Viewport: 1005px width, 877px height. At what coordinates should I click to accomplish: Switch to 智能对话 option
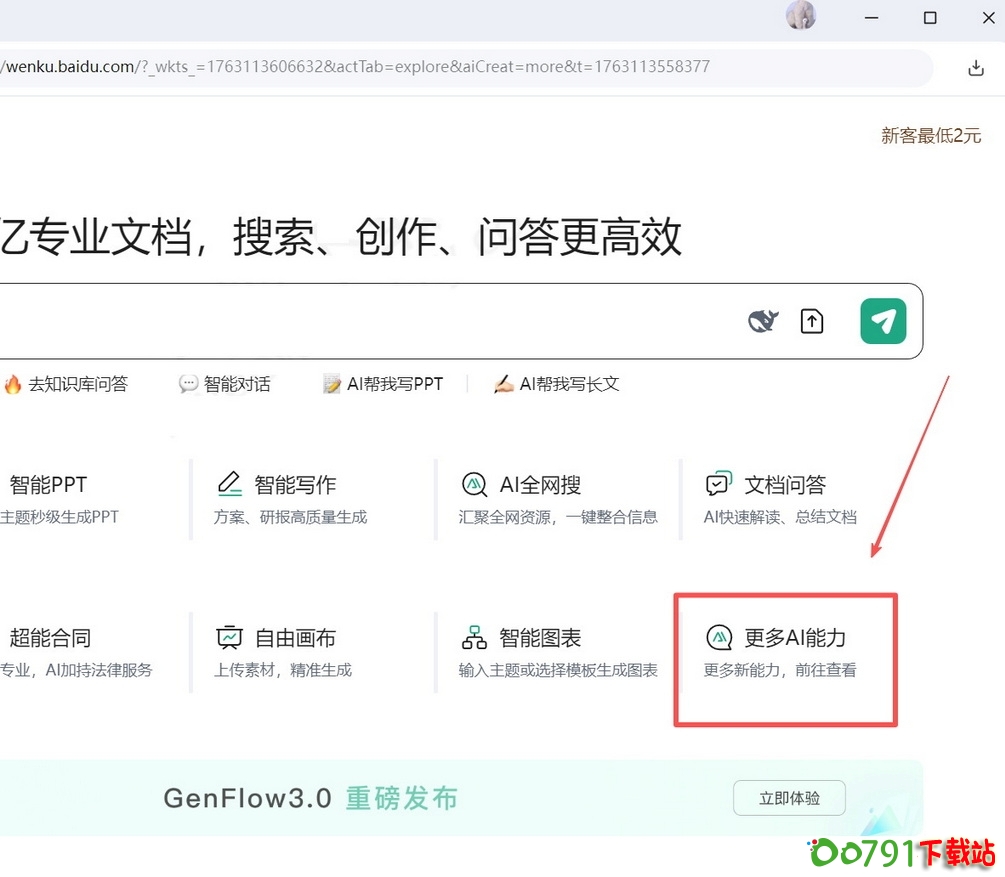223,383
